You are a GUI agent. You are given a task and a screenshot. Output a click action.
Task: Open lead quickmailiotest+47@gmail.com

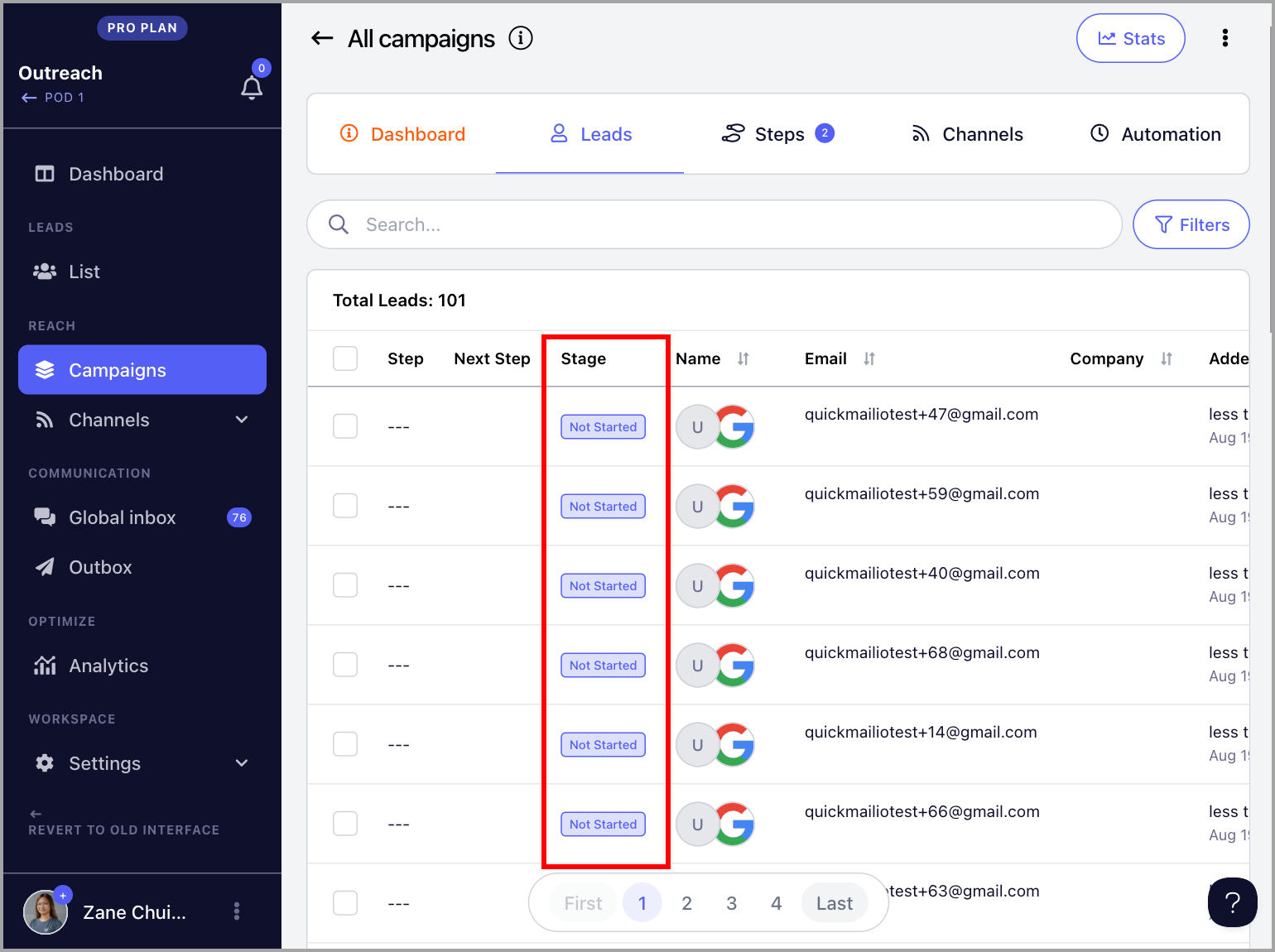921,414
